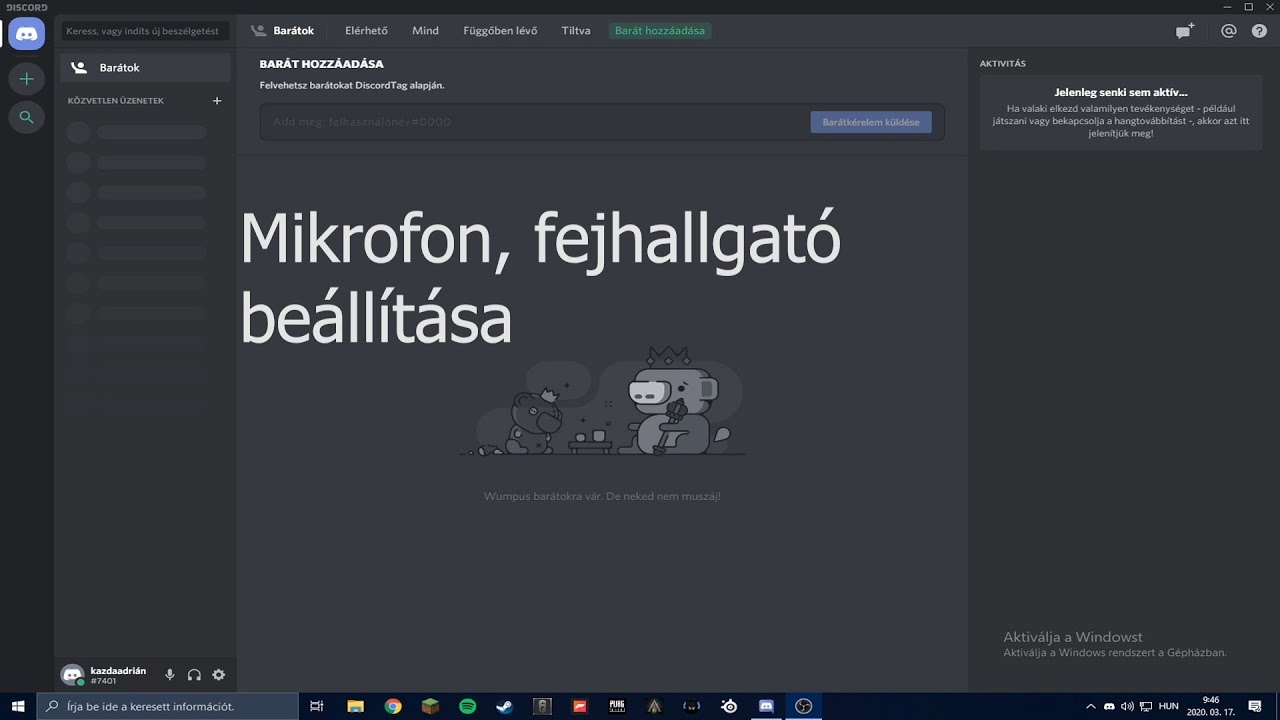This screenshot has height=720, width=1280.
Task: Add a server with the plus icon
Action: coord(26,78)
